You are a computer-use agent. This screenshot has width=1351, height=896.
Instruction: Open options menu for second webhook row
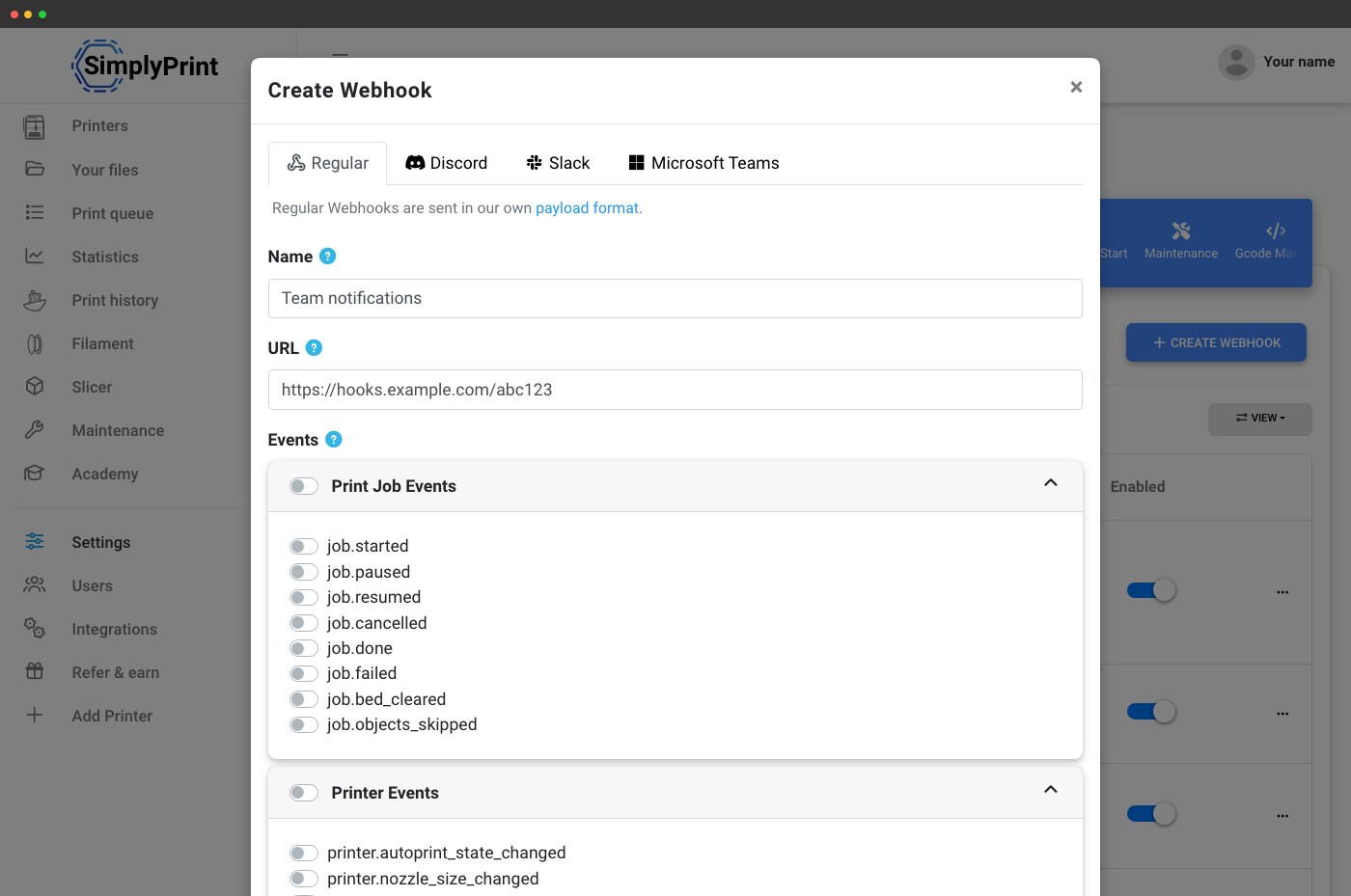(x=1282, y=714)
